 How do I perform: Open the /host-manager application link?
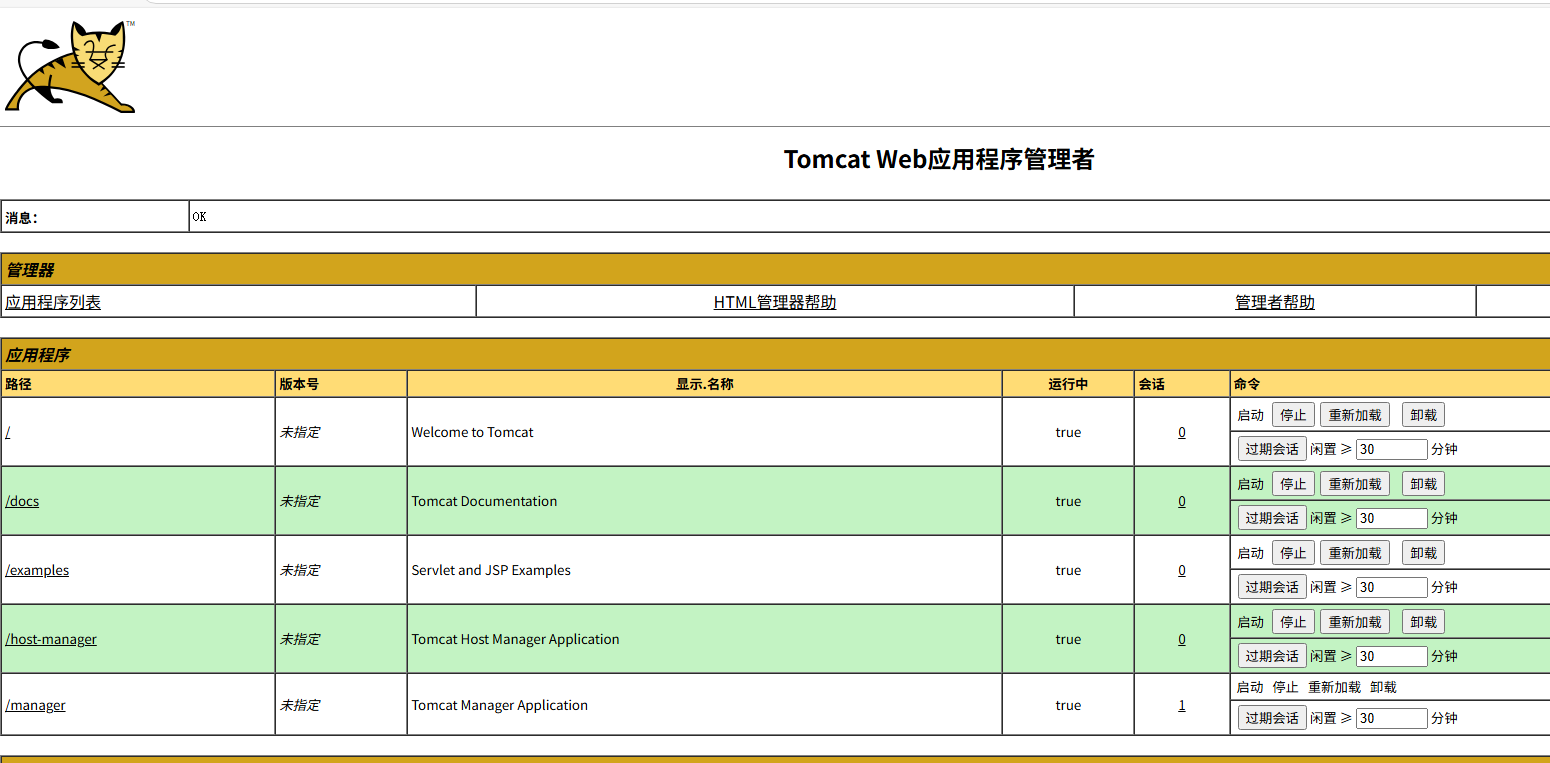tap(51, 639)
